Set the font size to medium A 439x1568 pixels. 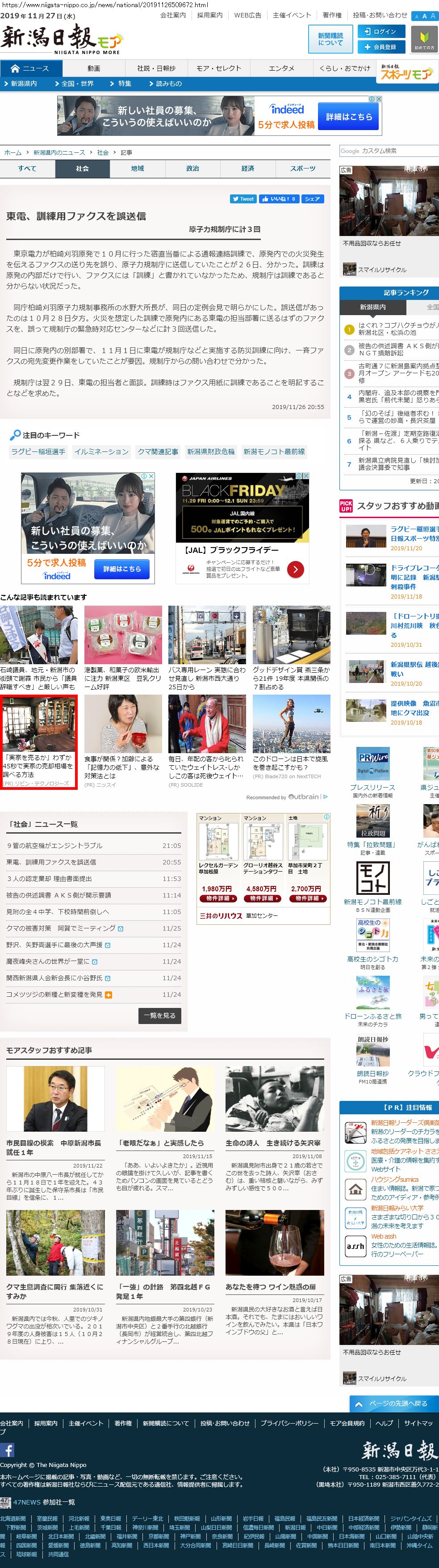(x=424, y=17)
